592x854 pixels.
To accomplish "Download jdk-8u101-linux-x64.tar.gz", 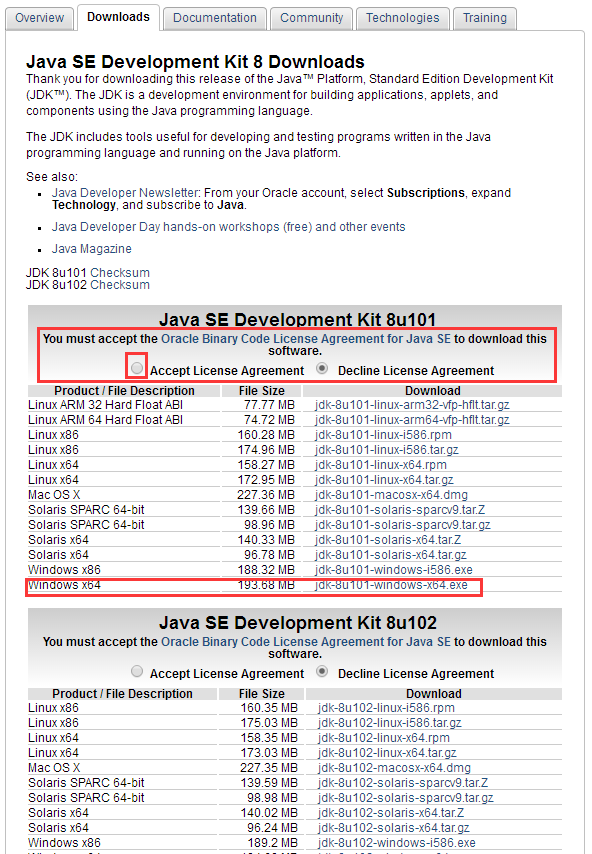I will click(384, 480).
